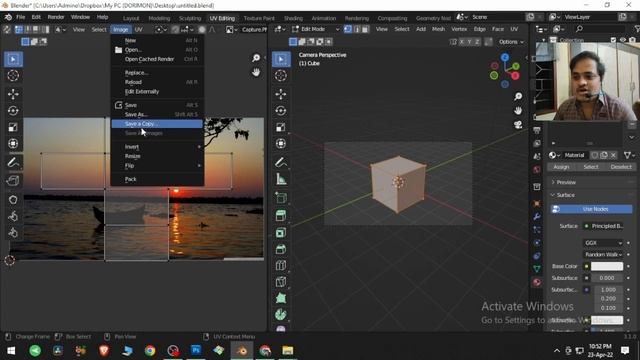Select the Pinch tool in UV editor
This screenshot has width=640, height=360.
click(x=13, y=233)
